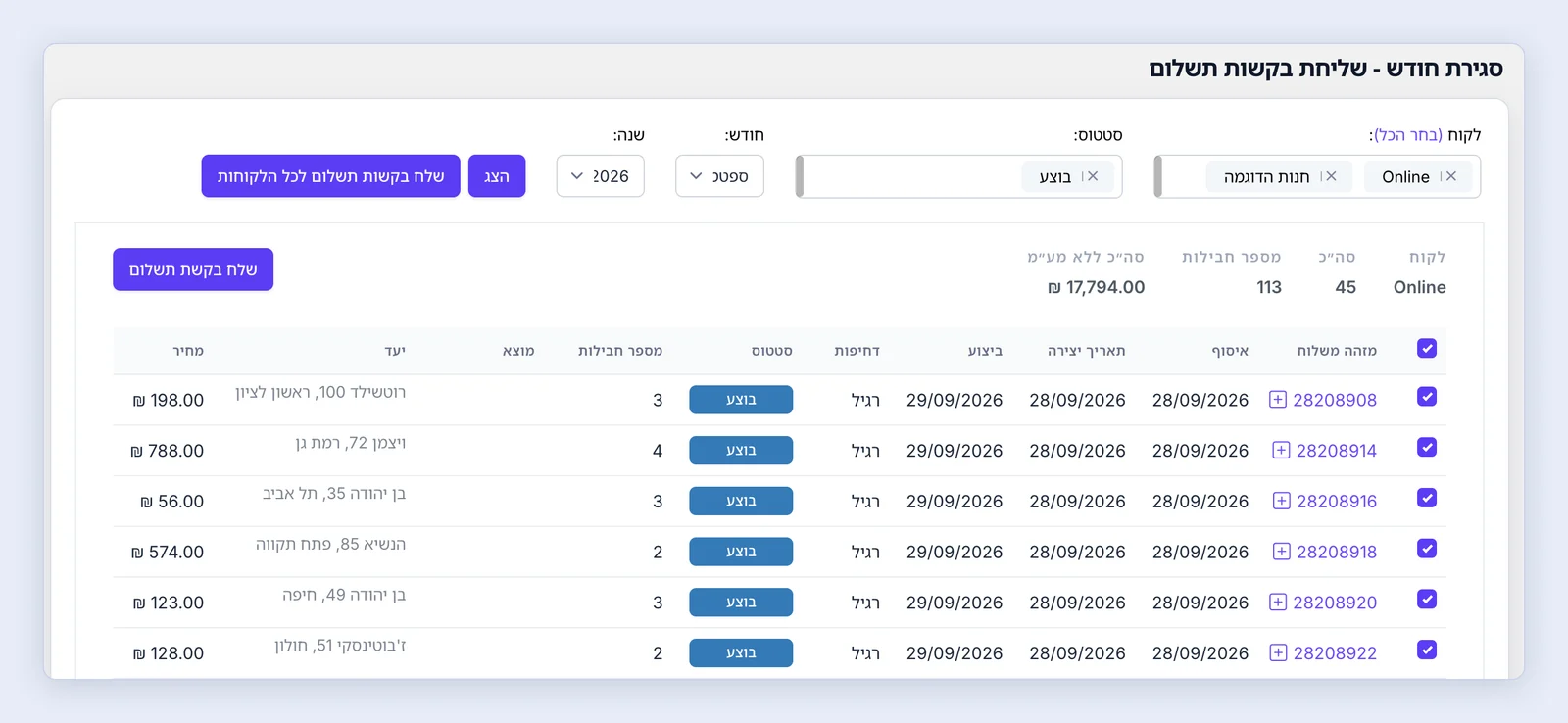Screen dimensions: 1568x723
Task: Click the address בן יהודה 35, תל אביב
Action: 334,494
